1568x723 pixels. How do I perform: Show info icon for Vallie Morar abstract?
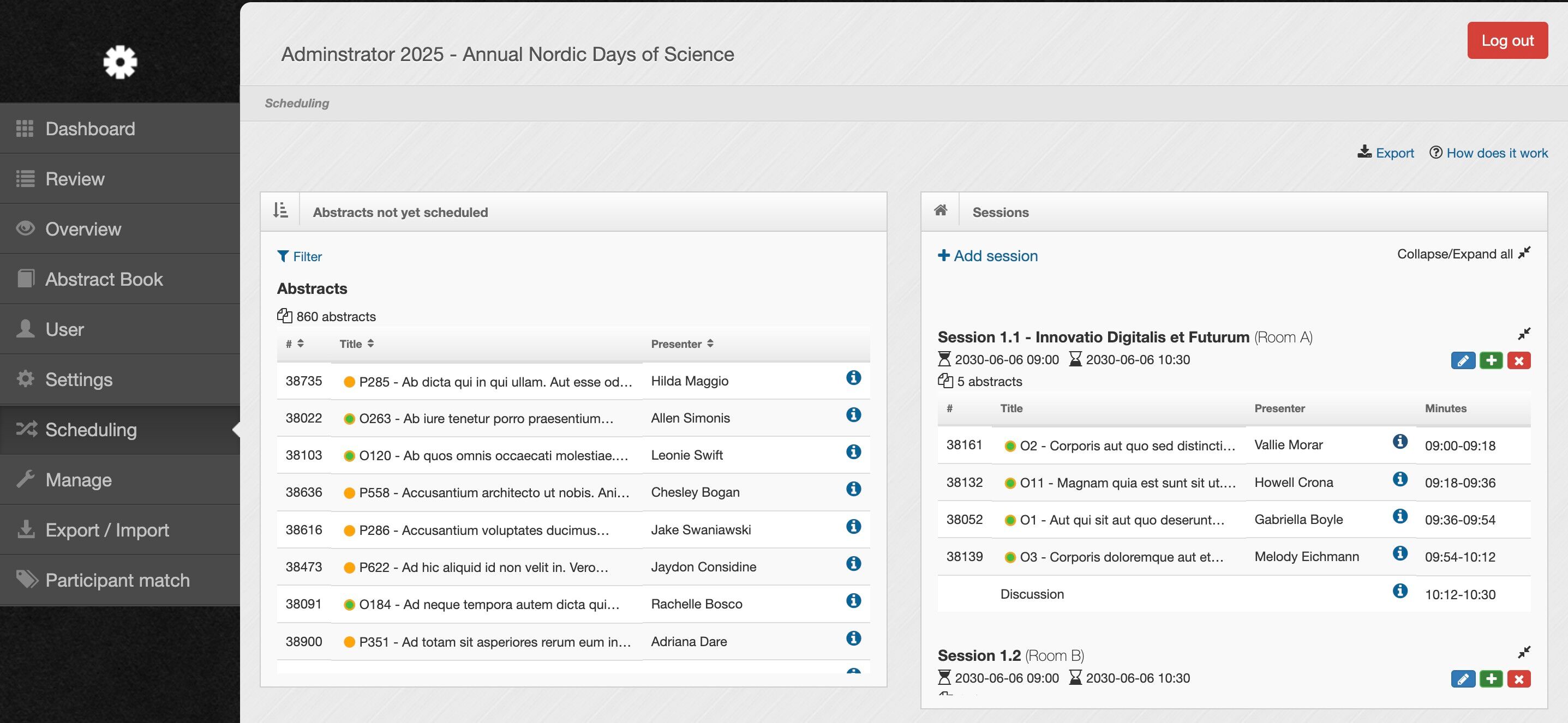1400,442
